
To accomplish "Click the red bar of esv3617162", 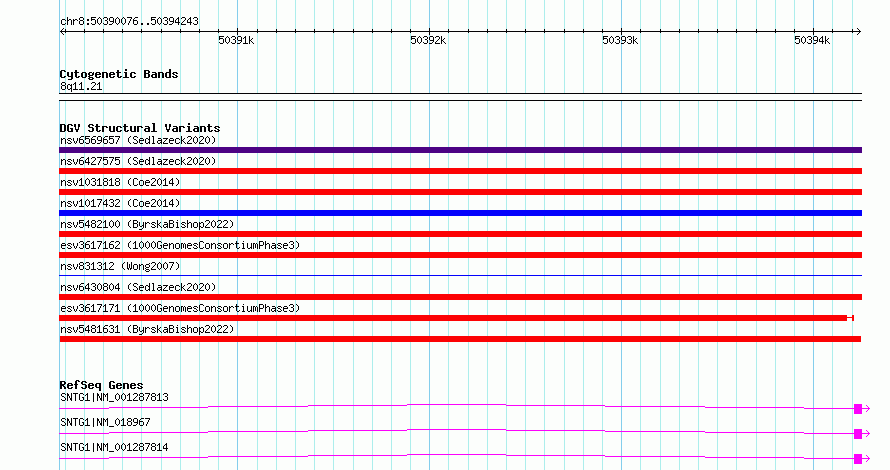I will click(460, 255).
